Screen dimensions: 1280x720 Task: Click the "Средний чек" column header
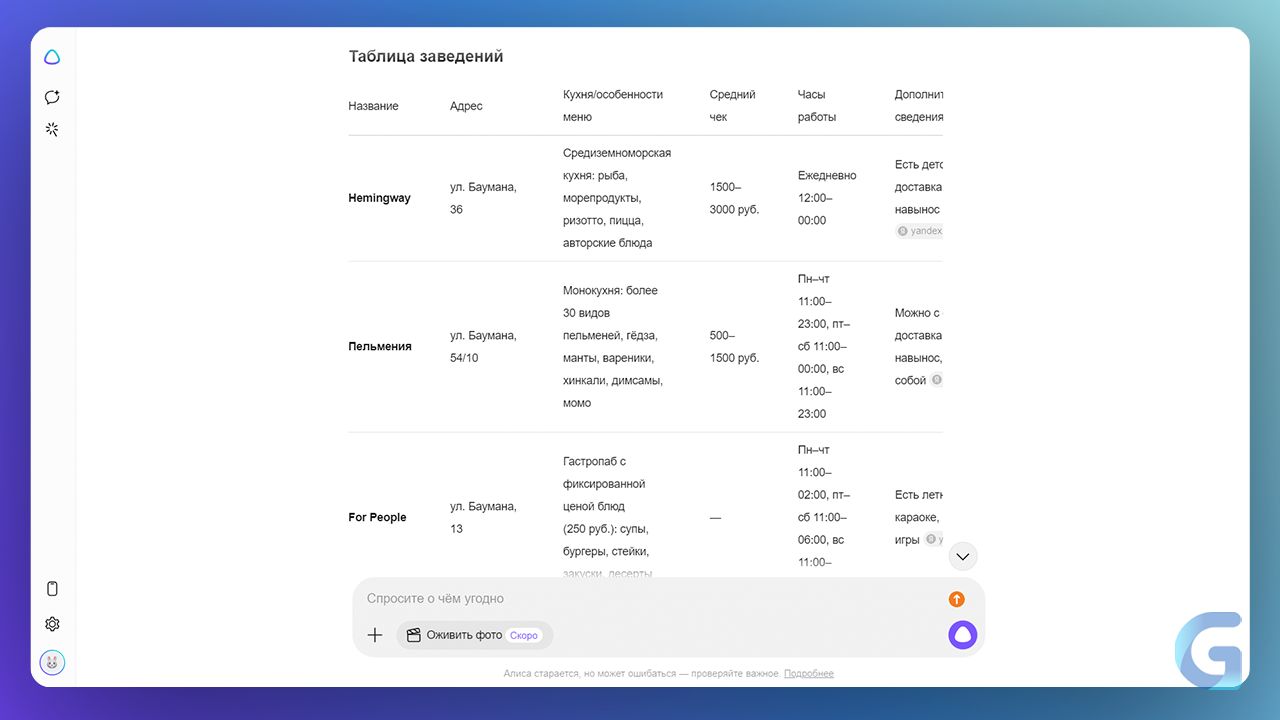tap(732, 105)
